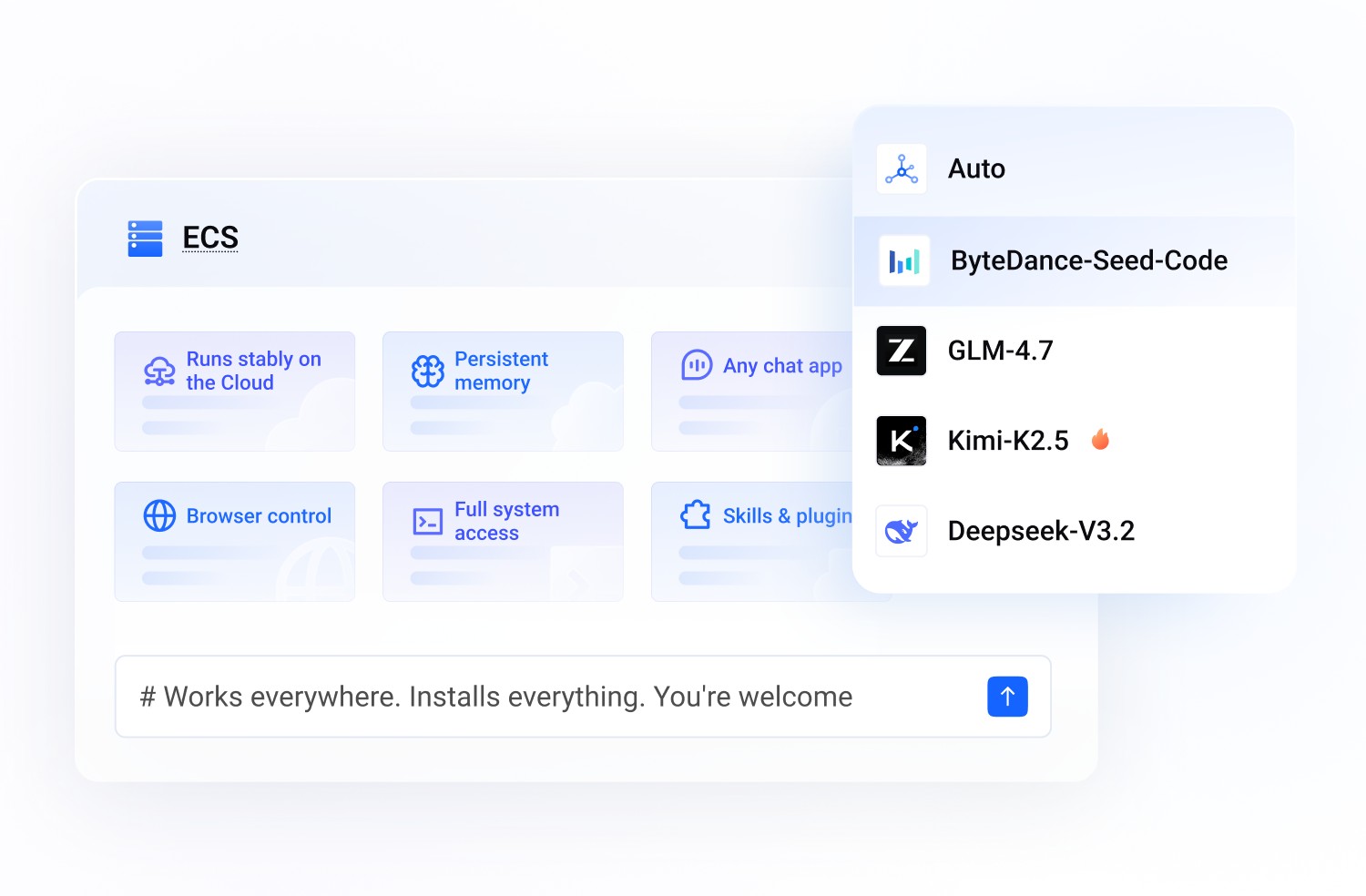Select Auto from the model list

pos(977,169)
